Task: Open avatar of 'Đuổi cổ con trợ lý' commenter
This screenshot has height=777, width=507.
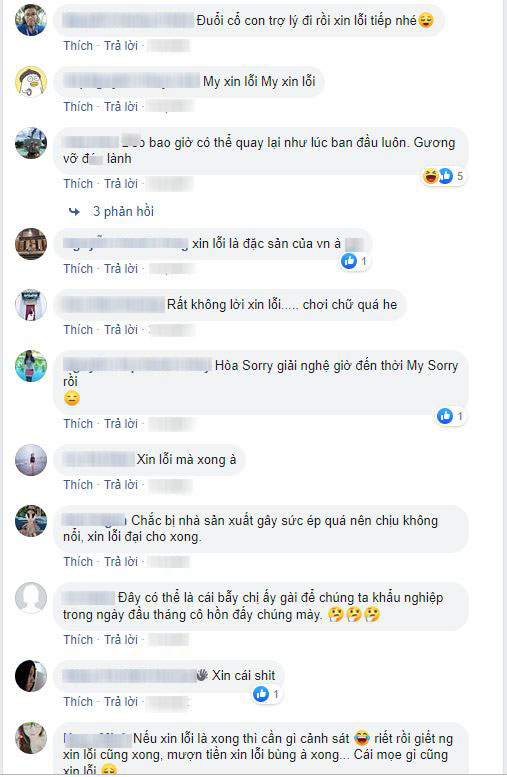Action: pyautogui.click(x=31, y=20)
